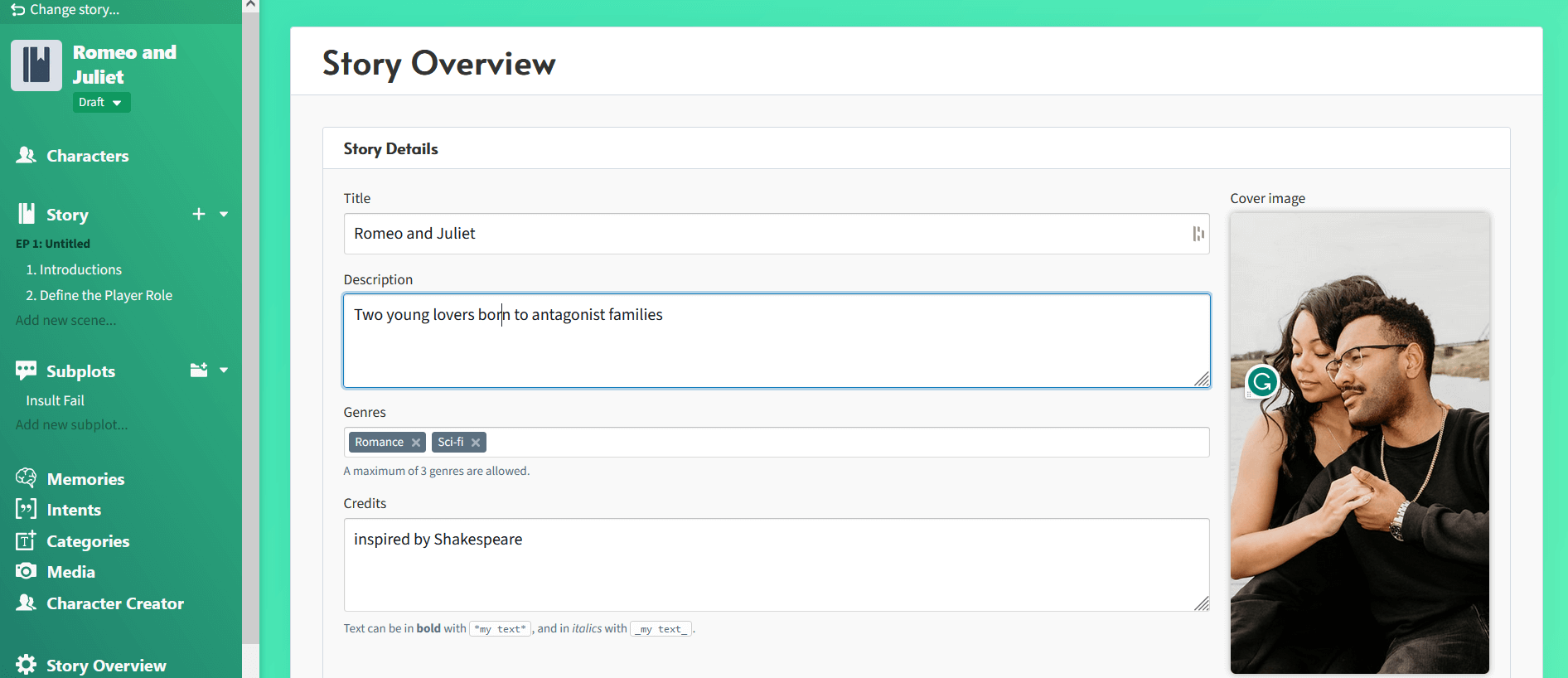Expand the Story section dropdown arrow
The height and width of the screenshot is (678, 1568).
pyautogui.click(x=224, y=215)
